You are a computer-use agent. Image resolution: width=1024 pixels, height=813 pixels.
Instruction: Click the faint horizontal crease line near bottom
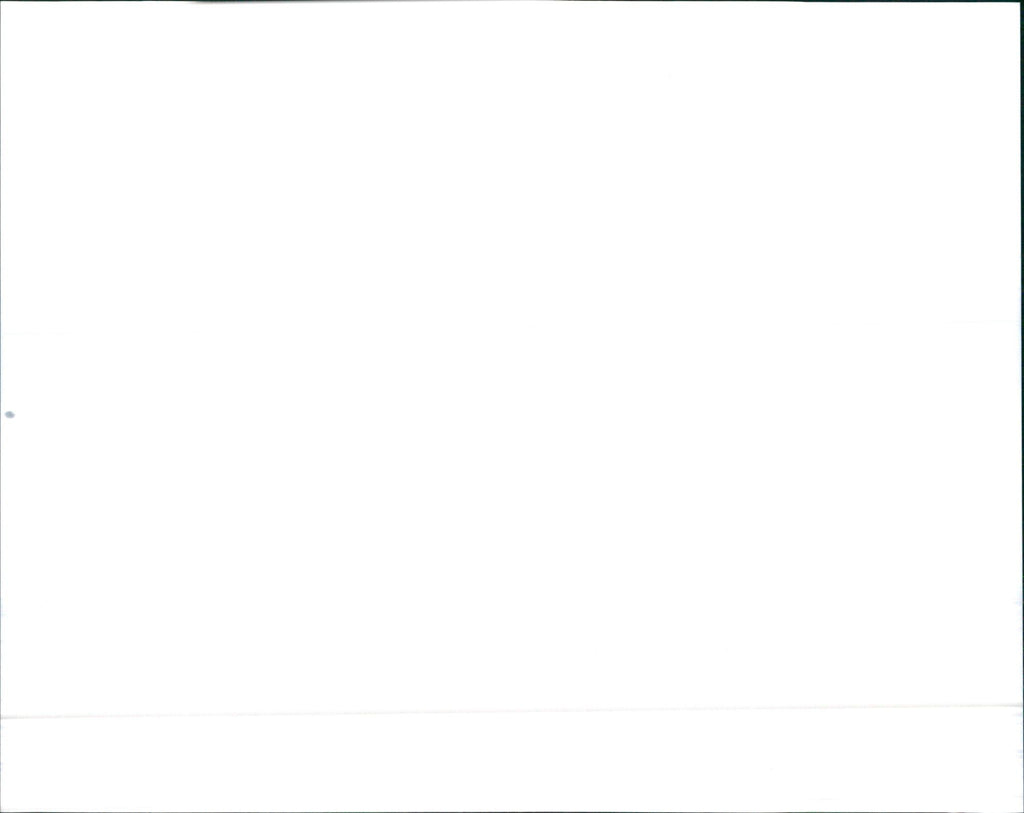pyautogui.click(x=511, y=712)
